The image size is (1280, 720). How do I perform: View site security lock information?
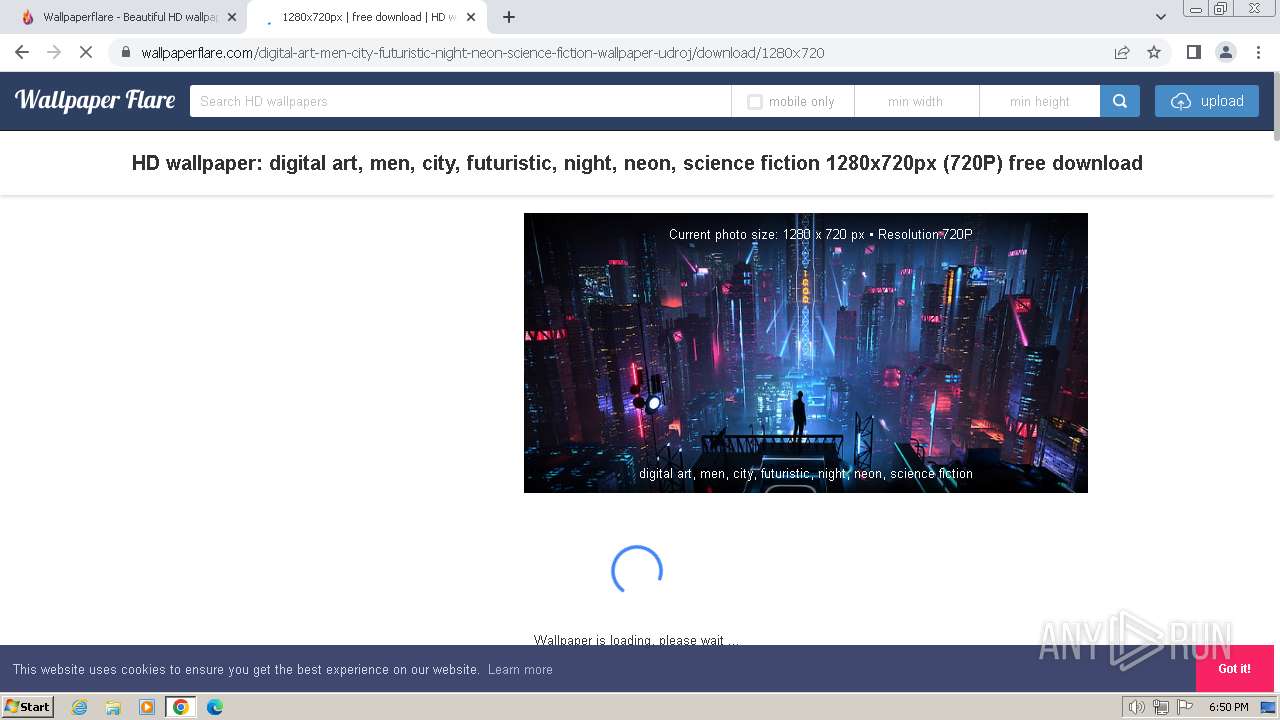click(x=125, y=53)
